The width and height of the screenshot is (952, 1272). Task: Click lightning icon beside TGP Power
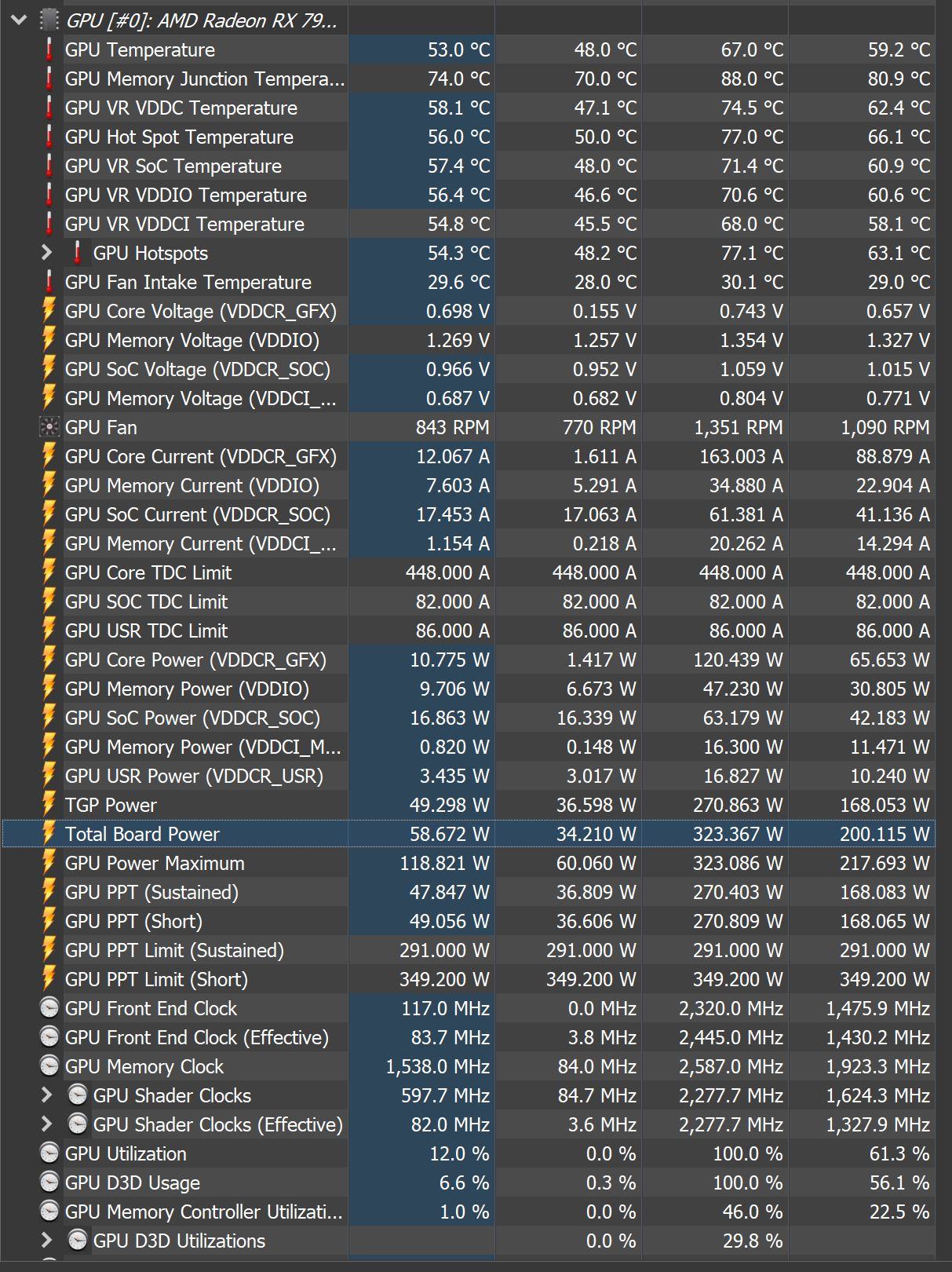[x=49, y=805]
